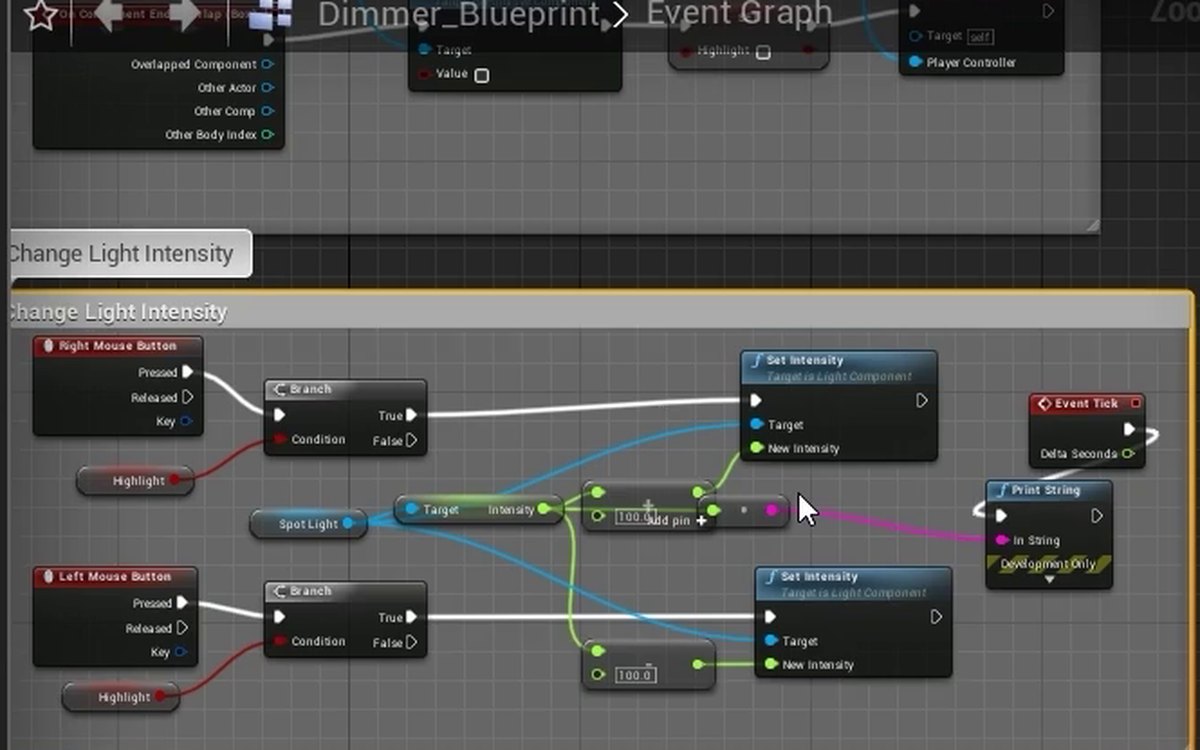The height and width of the screenshot is (750, 1200).
Task: Click the Overlapped Component output pin
Action: [267, 65]
